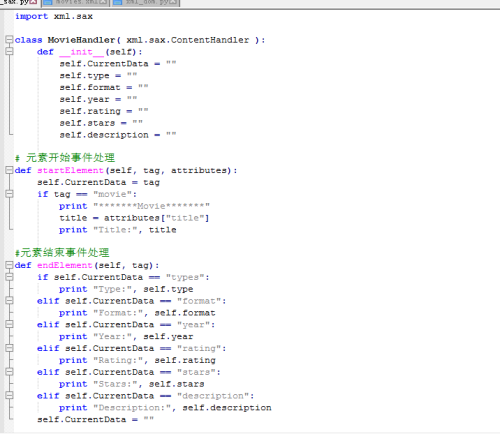Click the 'elif self.CurrentData == "description":' line
The width and height of the screenshot is (500, 434).
pos(146,396)
